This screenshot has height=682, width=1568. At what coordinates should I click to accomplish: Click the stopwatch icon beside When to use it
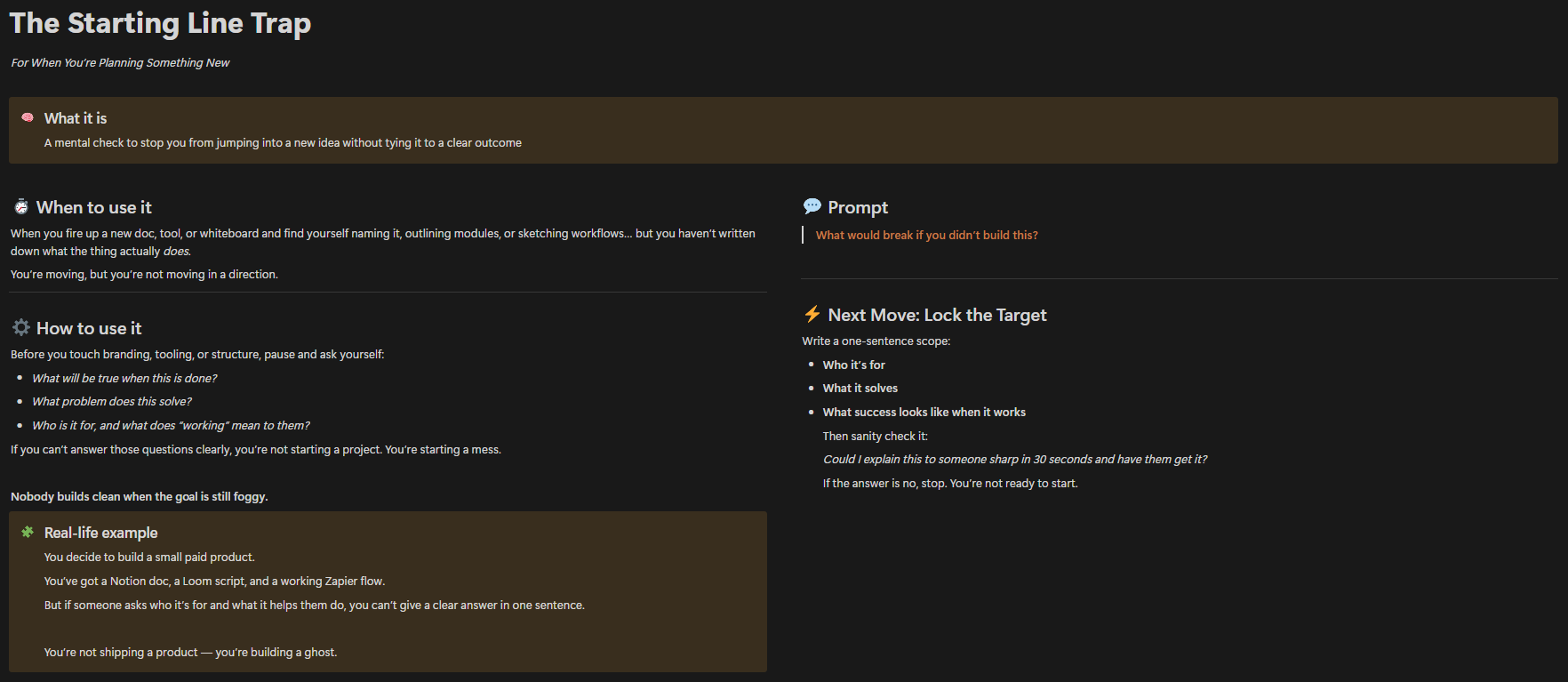pos(21,207)
